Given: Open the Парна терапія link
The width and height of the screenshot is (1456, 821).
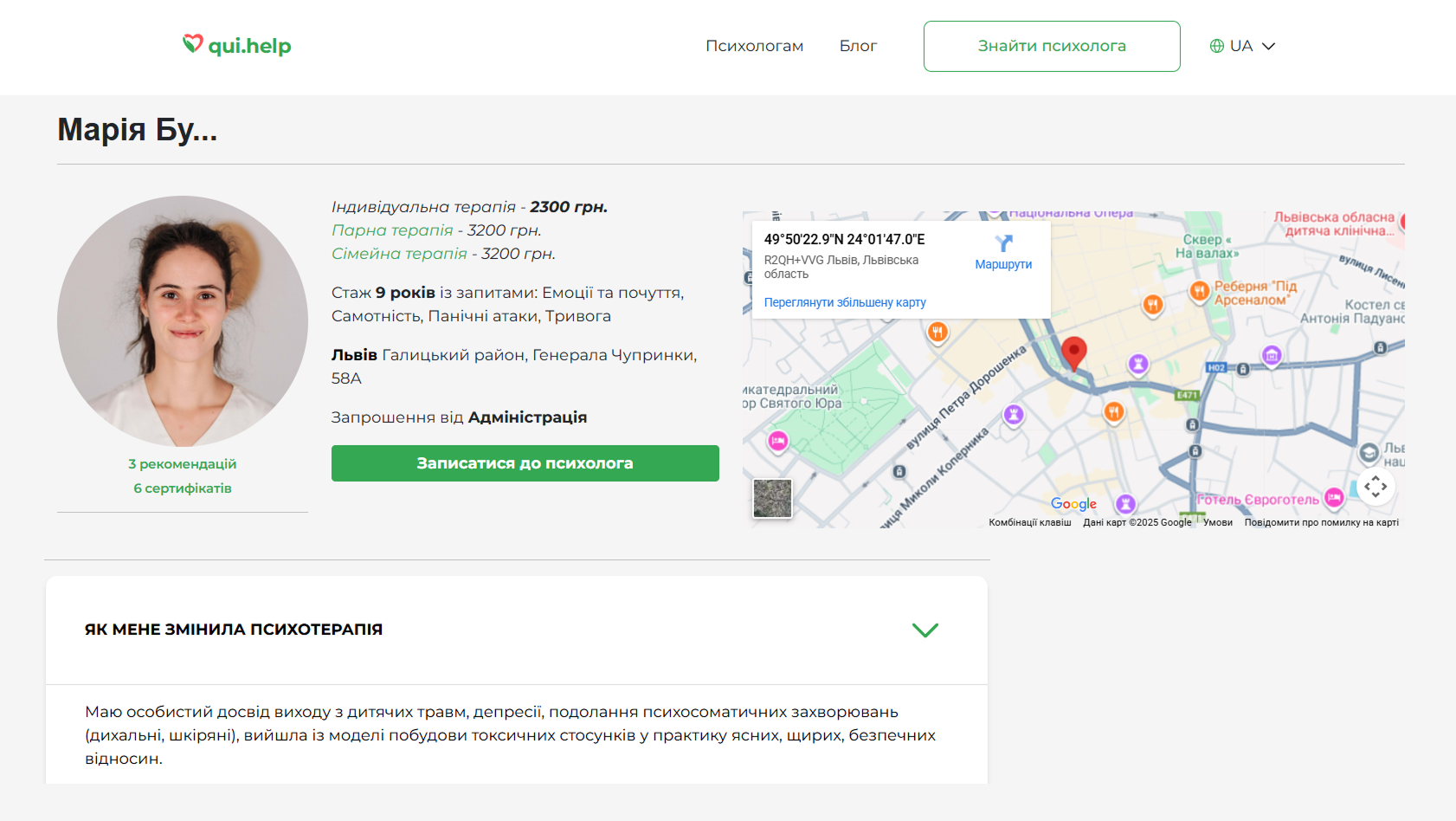Looking at the screenshot, I should [392, 230].
